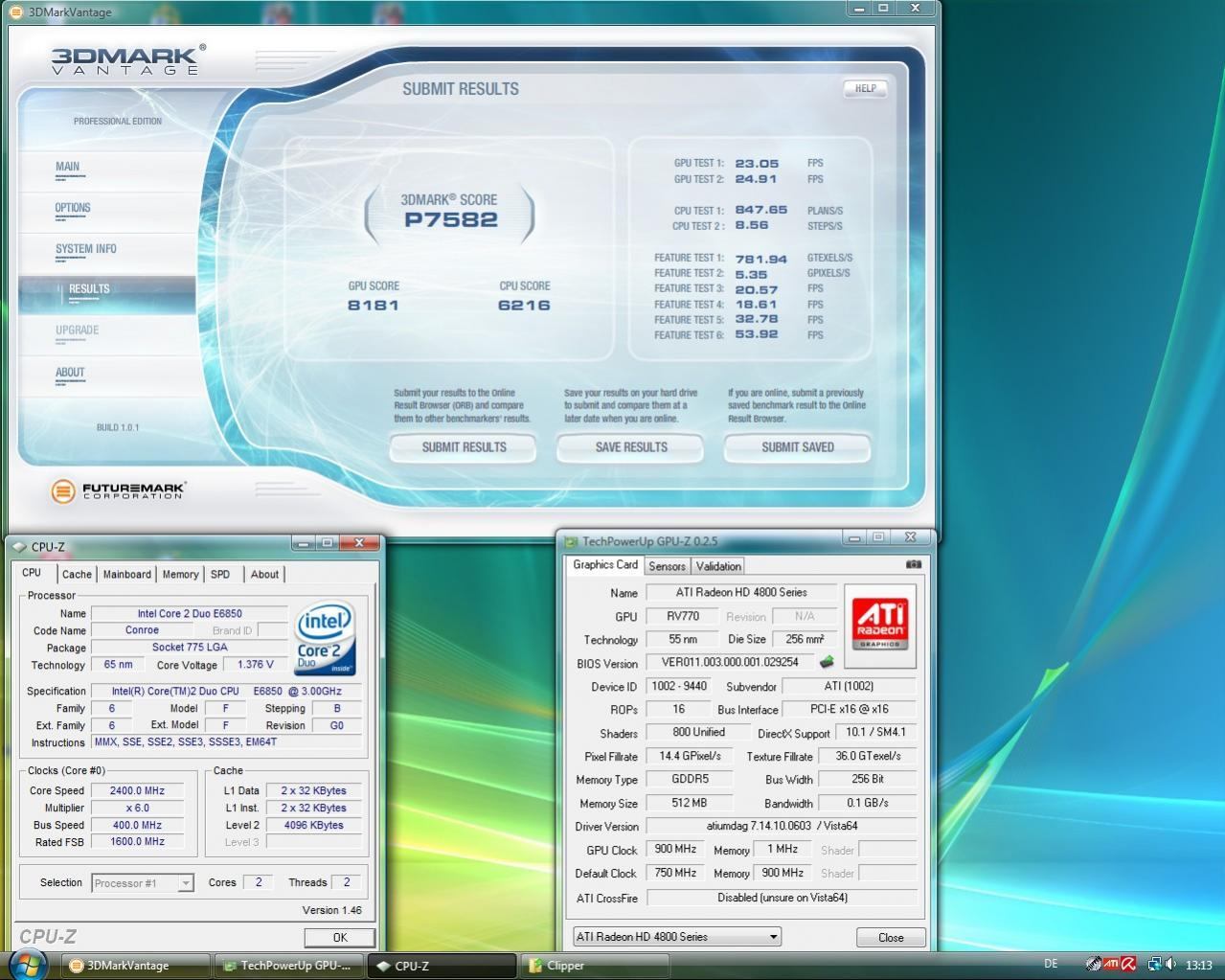Open the GPU-Z graphics card selector dropdown
The width and height of the screenshot is (1225, 980).
pos(676,936)
